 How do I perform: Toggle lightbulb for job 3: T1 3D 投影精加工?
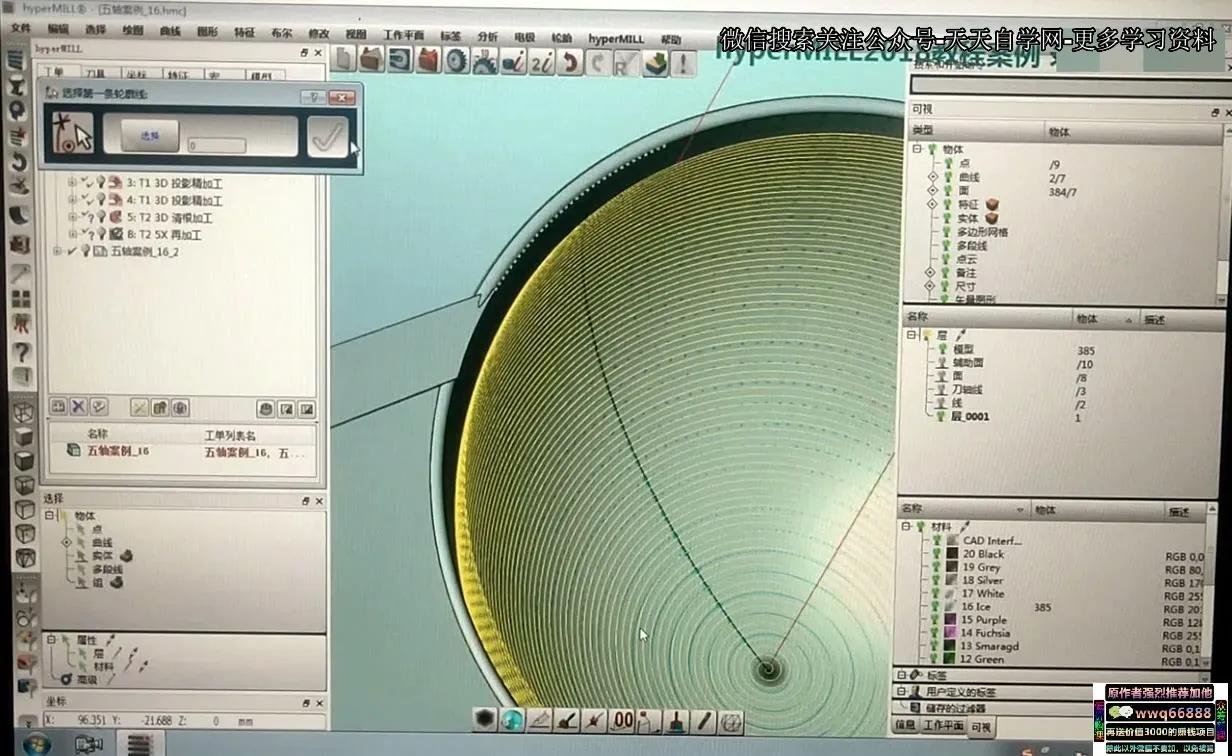coord(101,184)
